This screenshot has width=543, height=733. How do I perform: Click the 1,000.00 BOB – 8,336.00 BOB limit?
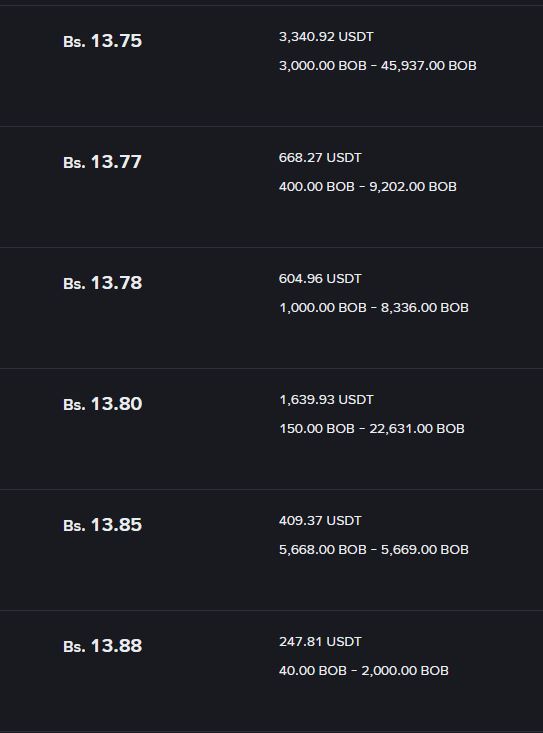374,308
